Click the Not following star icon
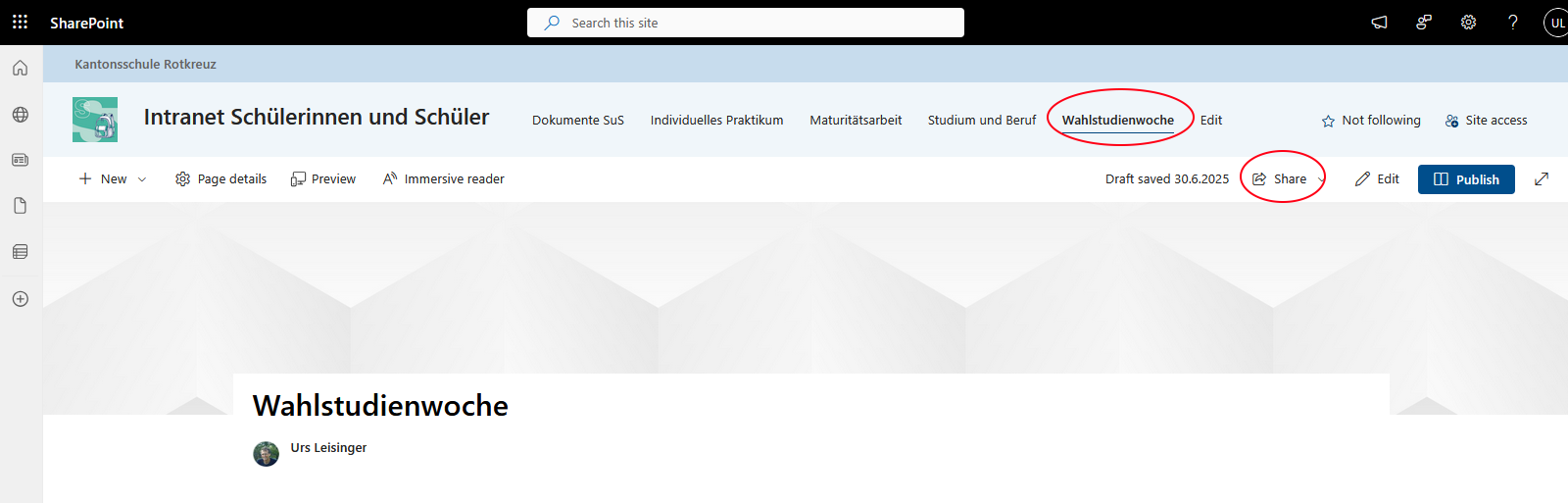Image resolution: width=1568 pixels, height=503 pixels. (x=1328, y=121)
